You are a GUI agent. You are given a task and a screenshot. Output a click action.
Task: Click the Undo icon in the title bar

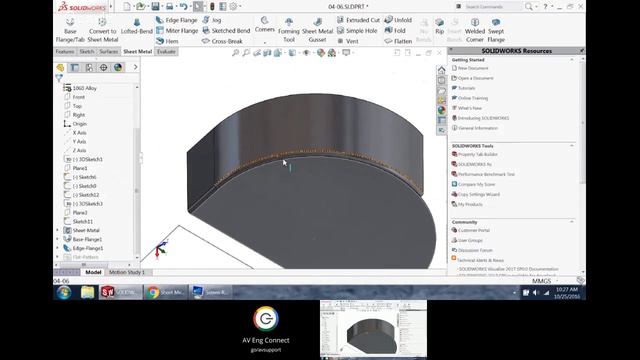[183, 7]
